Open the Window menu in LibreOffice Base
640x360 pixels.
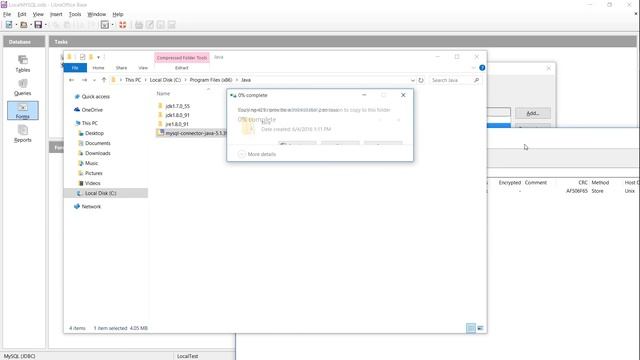coord(97,14)
